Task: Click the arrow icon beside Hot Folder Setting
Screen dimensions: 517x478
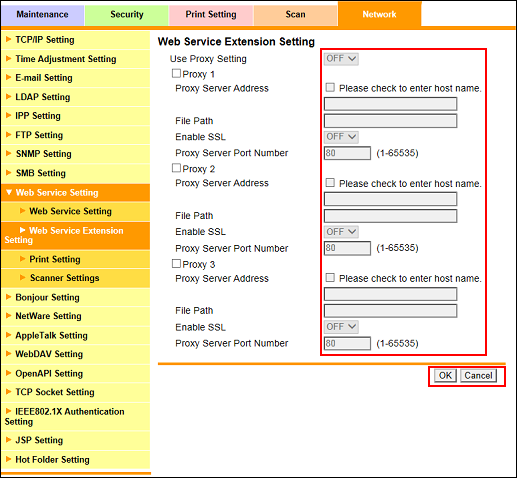Action: (9, 459)
